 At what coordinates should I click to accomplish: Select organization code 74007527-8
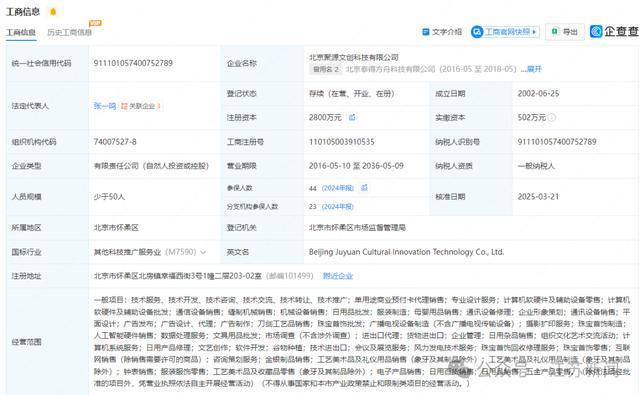coord(115,142)
